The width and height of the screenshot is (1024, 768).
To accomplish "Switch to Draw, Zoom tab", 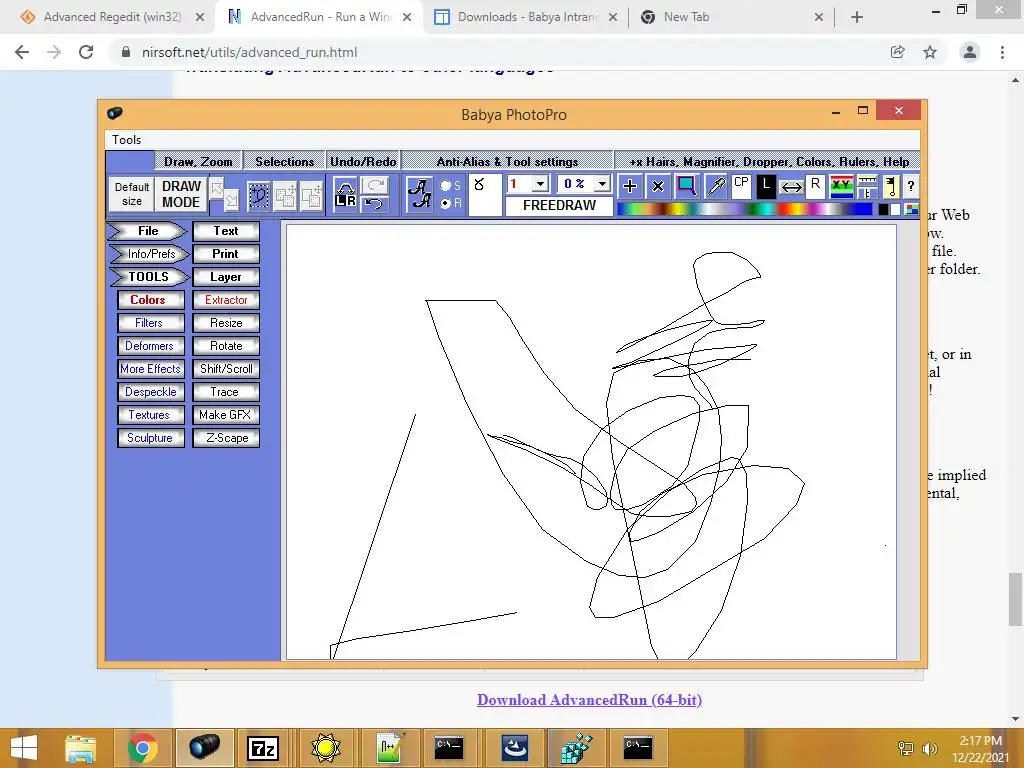I will tap(198, 161).
